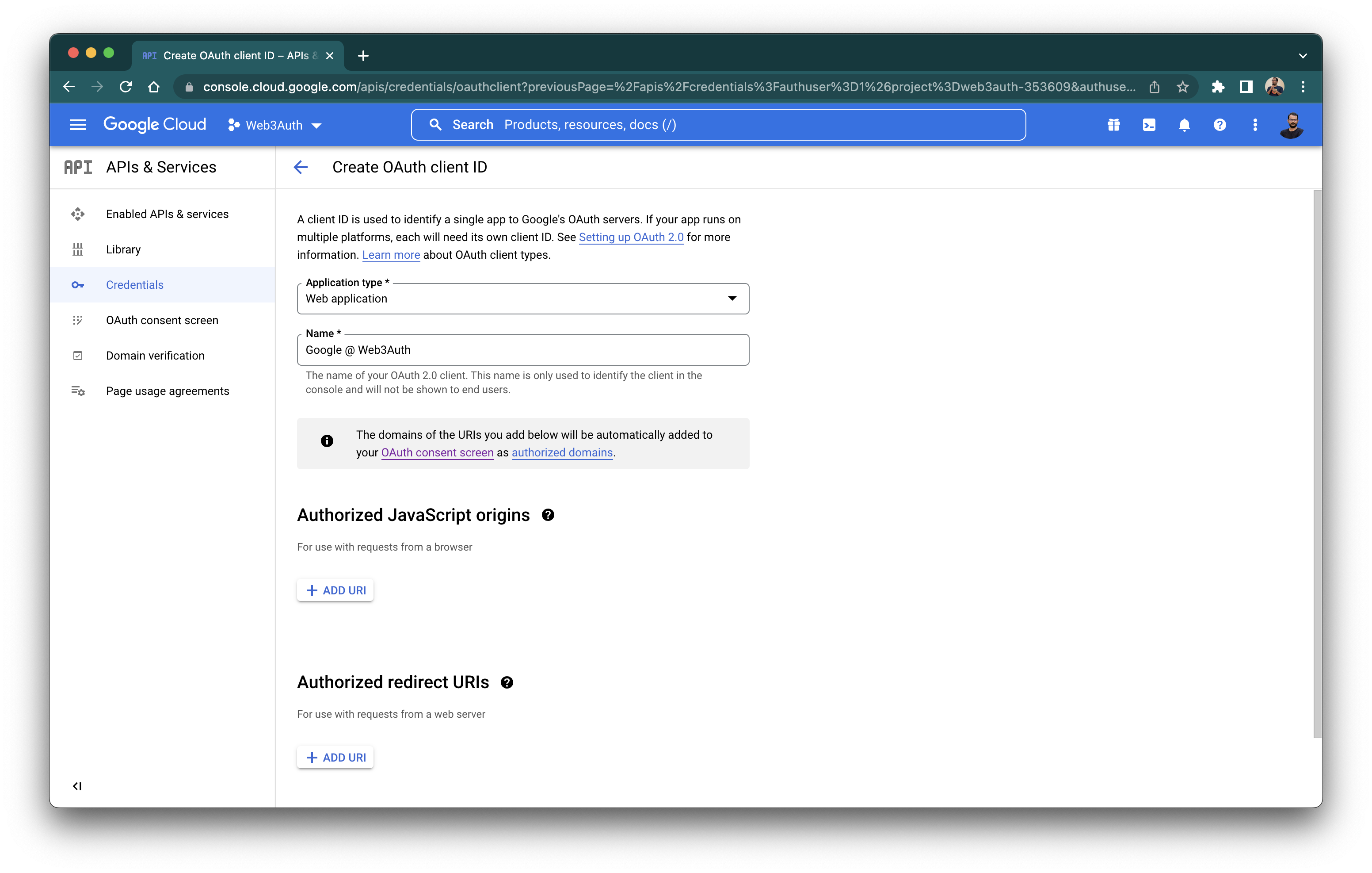Screen dimensions: 1372x873
Task: Open the Google Cloud products grid icon
Action: pyautogui.click(x=1114, y=124)
